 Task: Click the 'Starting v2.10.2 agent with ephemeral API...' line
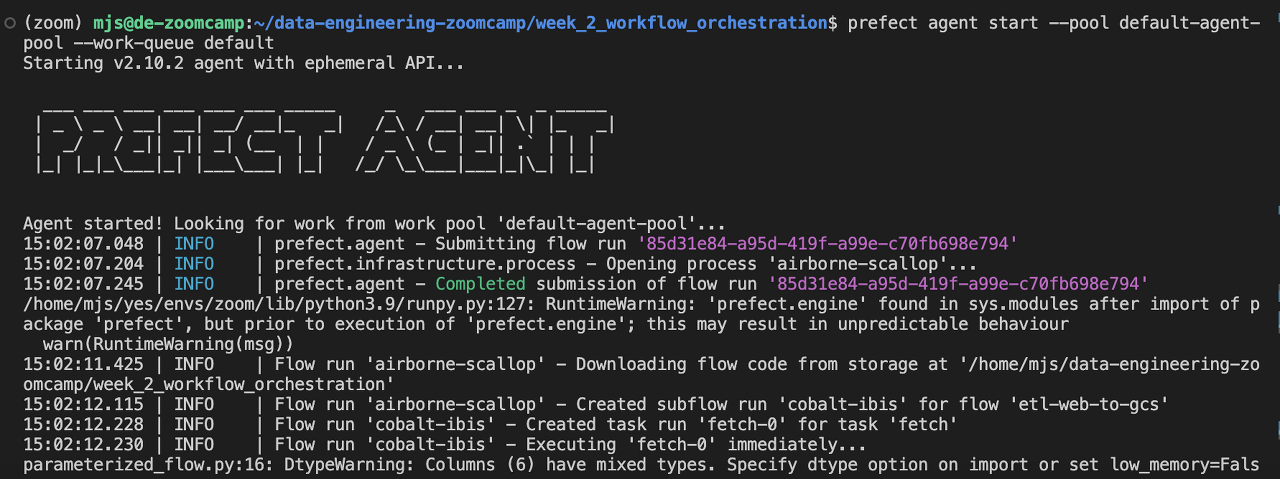243,63
